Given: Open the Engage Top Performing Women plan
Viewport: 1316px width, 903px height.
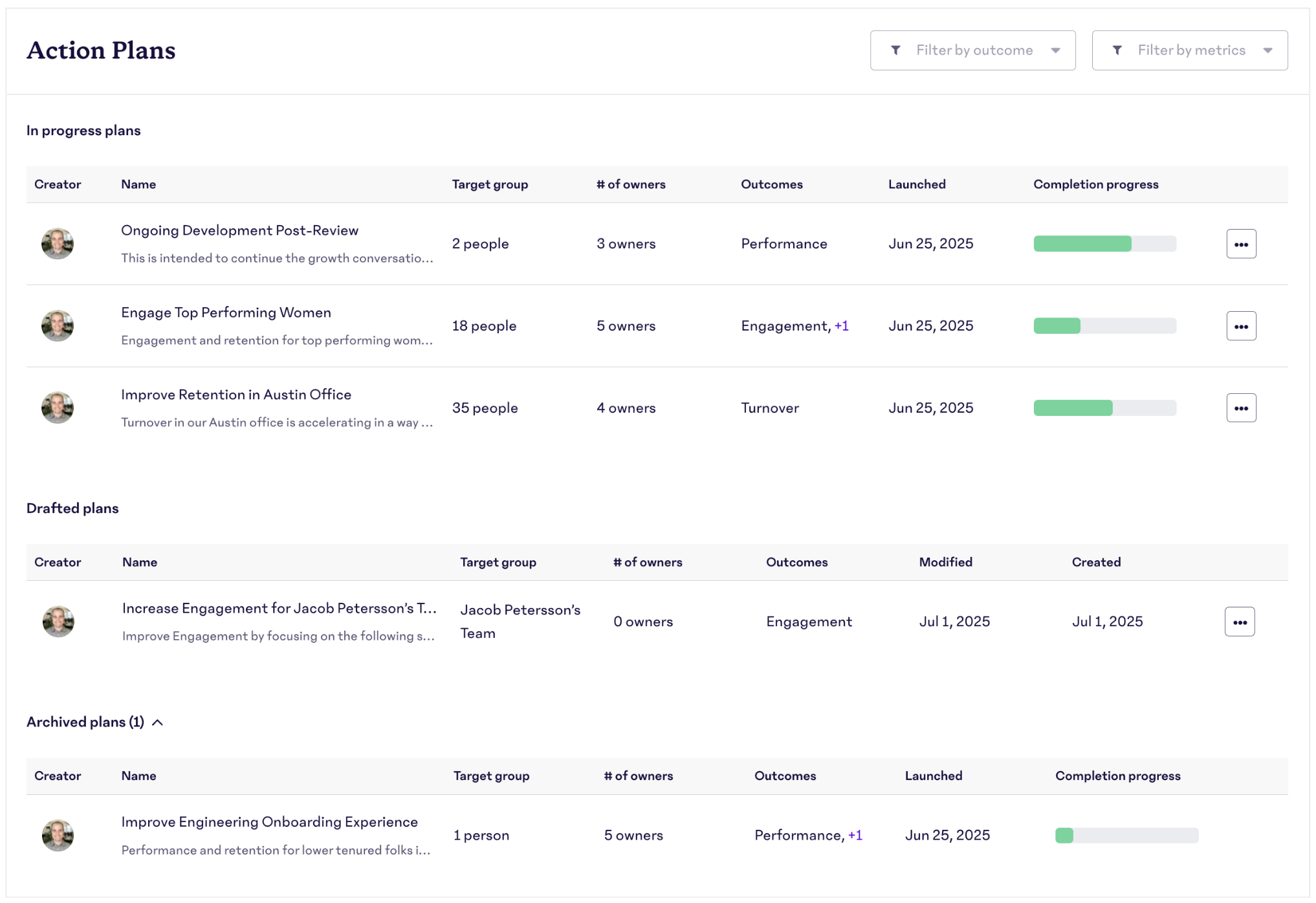Looking at the screenshot, I should 226,313.
